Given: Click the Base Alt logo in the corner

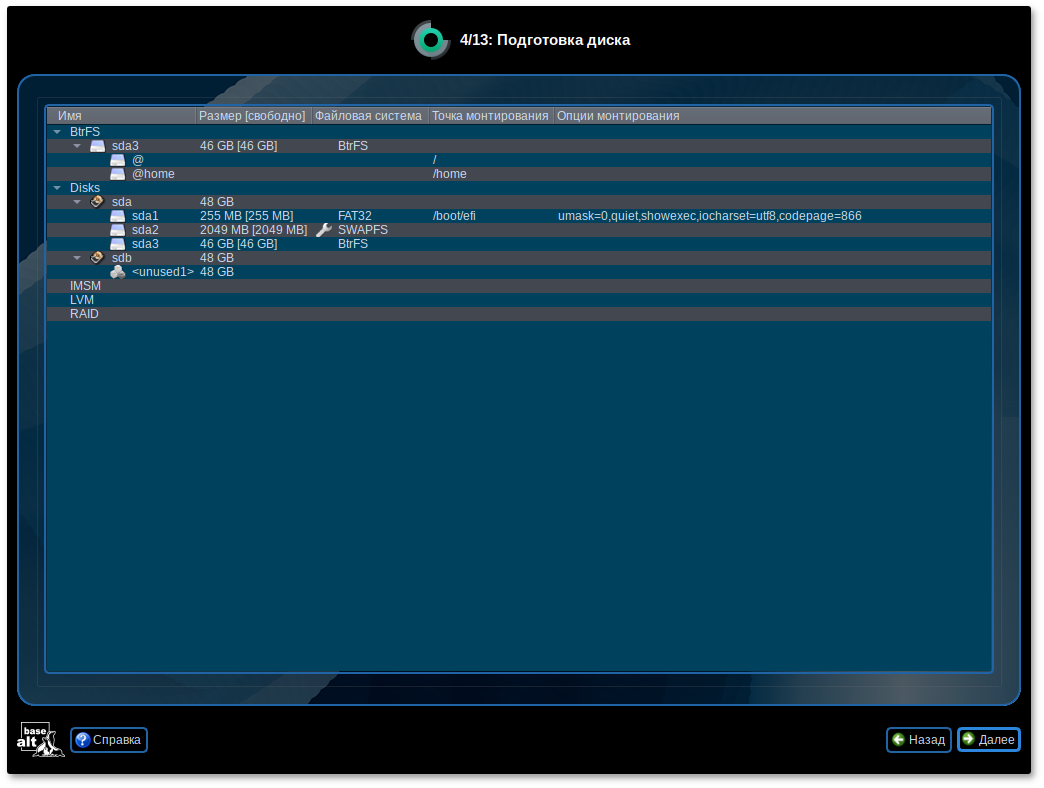Looking at the screenshot, I should tap(38, 740).
